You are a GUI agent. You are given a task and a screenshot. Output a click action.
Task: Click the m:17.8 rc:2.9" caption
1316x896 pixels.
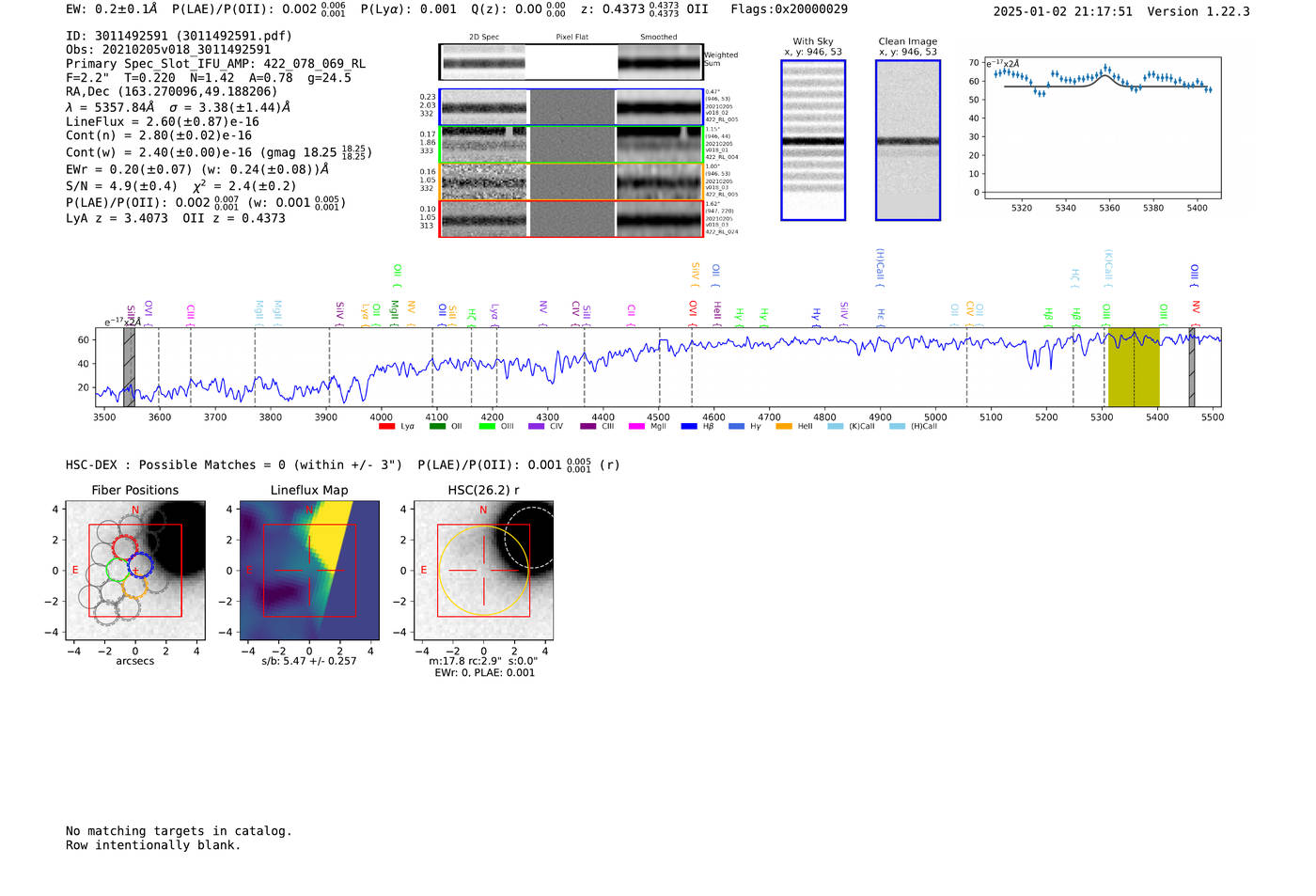(483, 661)
